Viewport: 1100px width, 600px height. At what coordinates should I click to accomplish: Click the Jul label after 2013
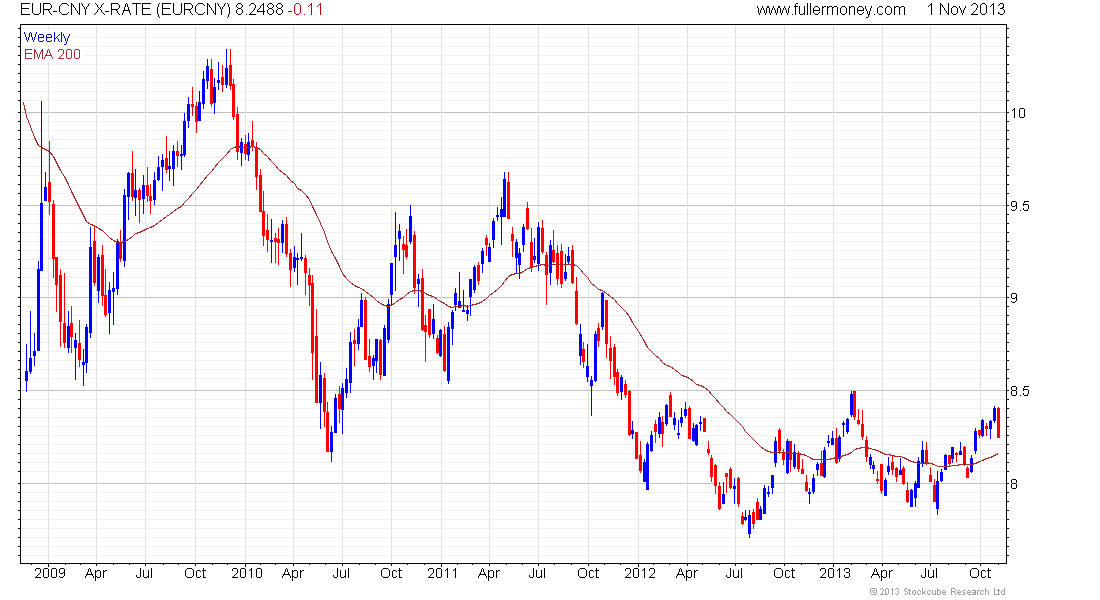click(x=930, y=573)
